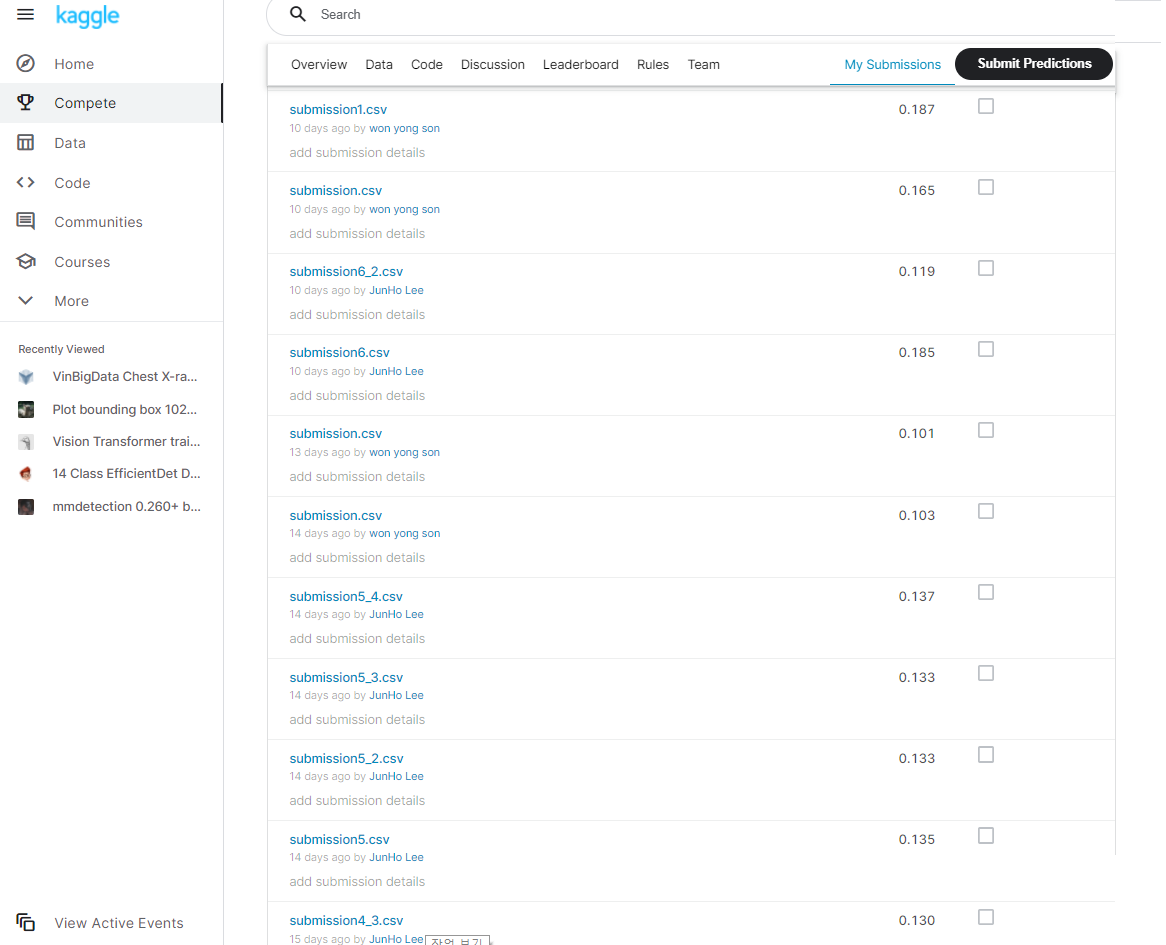Check the box beside submission5.csv
The height and width of the screenshot is (945, 1166).
(986, 835)
